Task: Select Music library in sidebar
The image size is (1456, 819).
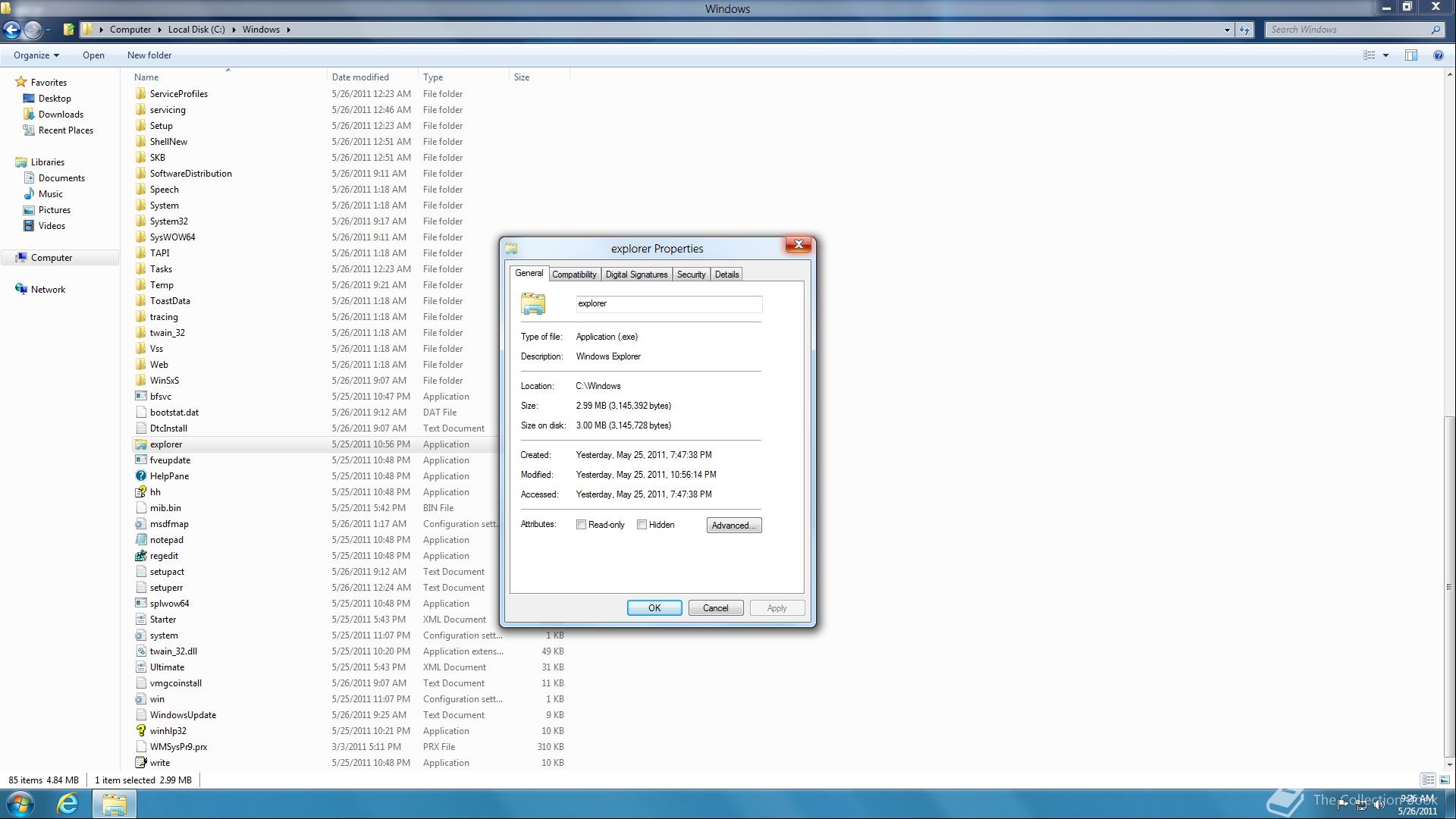Action: click(51, 194)
